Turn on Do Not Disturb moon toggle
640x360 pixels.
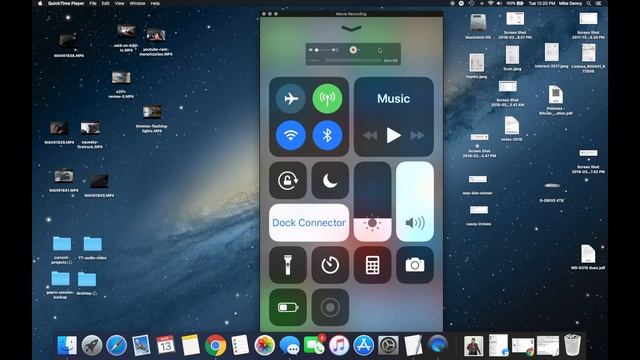click(330, 180)
